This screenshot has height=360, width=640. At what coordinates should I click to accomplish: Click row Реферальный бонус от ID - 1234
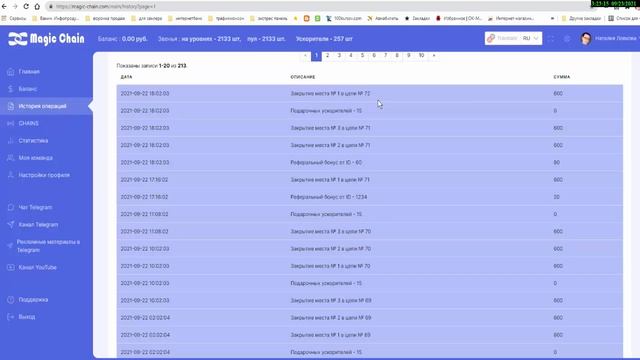(370, 197)
